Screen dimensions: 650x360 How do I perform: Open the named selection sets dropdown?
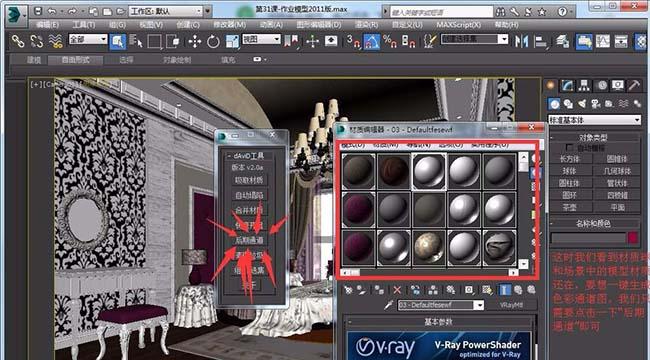(475, 39)
